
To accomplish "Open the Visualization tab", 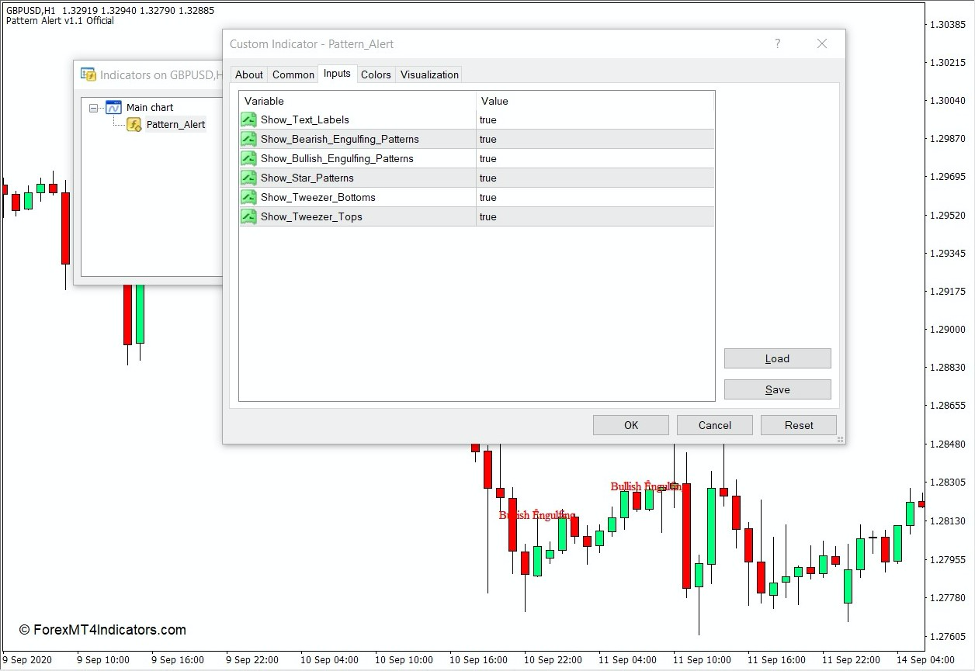I will pyautogui.click(x=429, y=74).
